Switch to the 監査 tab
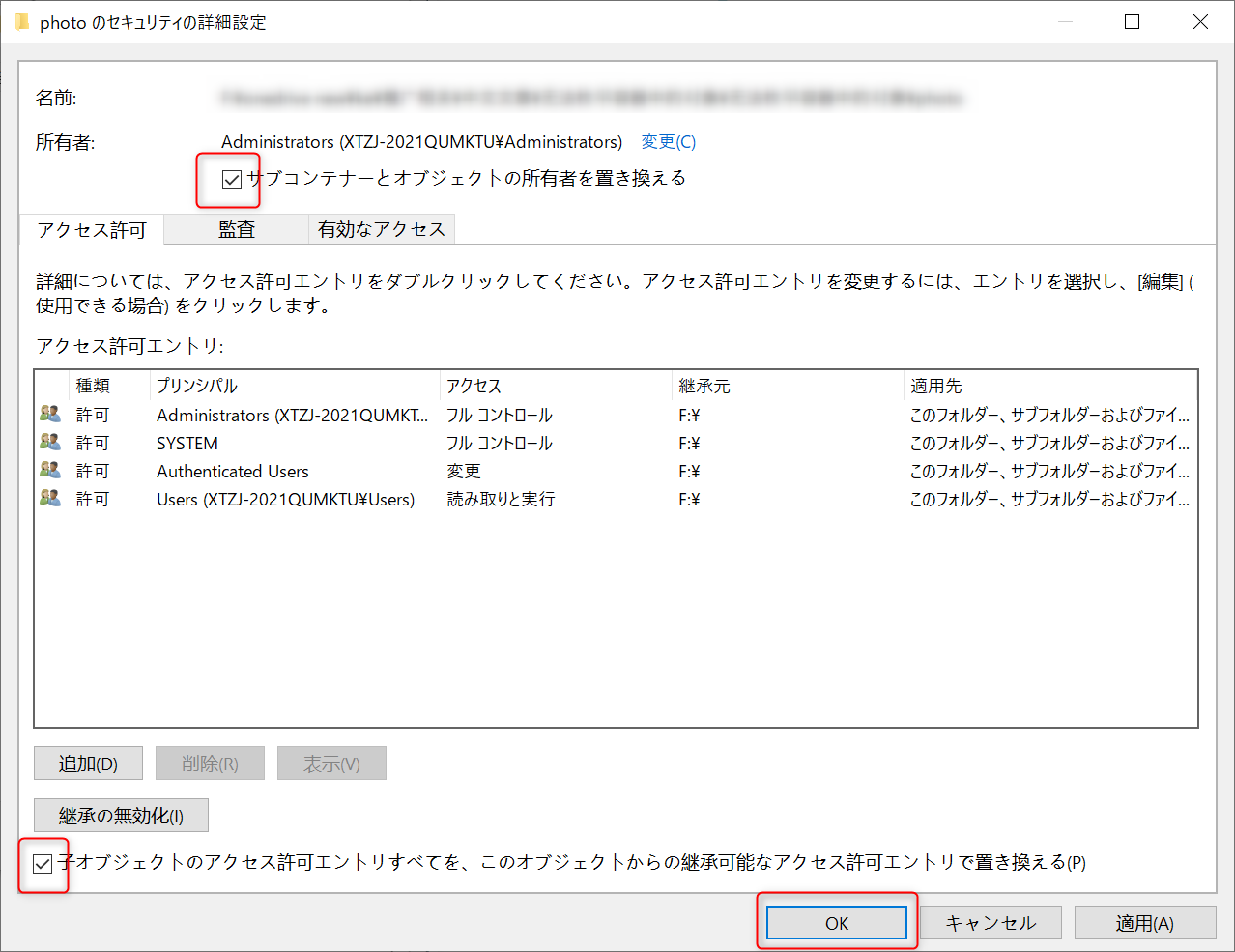The width and height of the screenshot is (1235, 952). (x=235, y=229)
